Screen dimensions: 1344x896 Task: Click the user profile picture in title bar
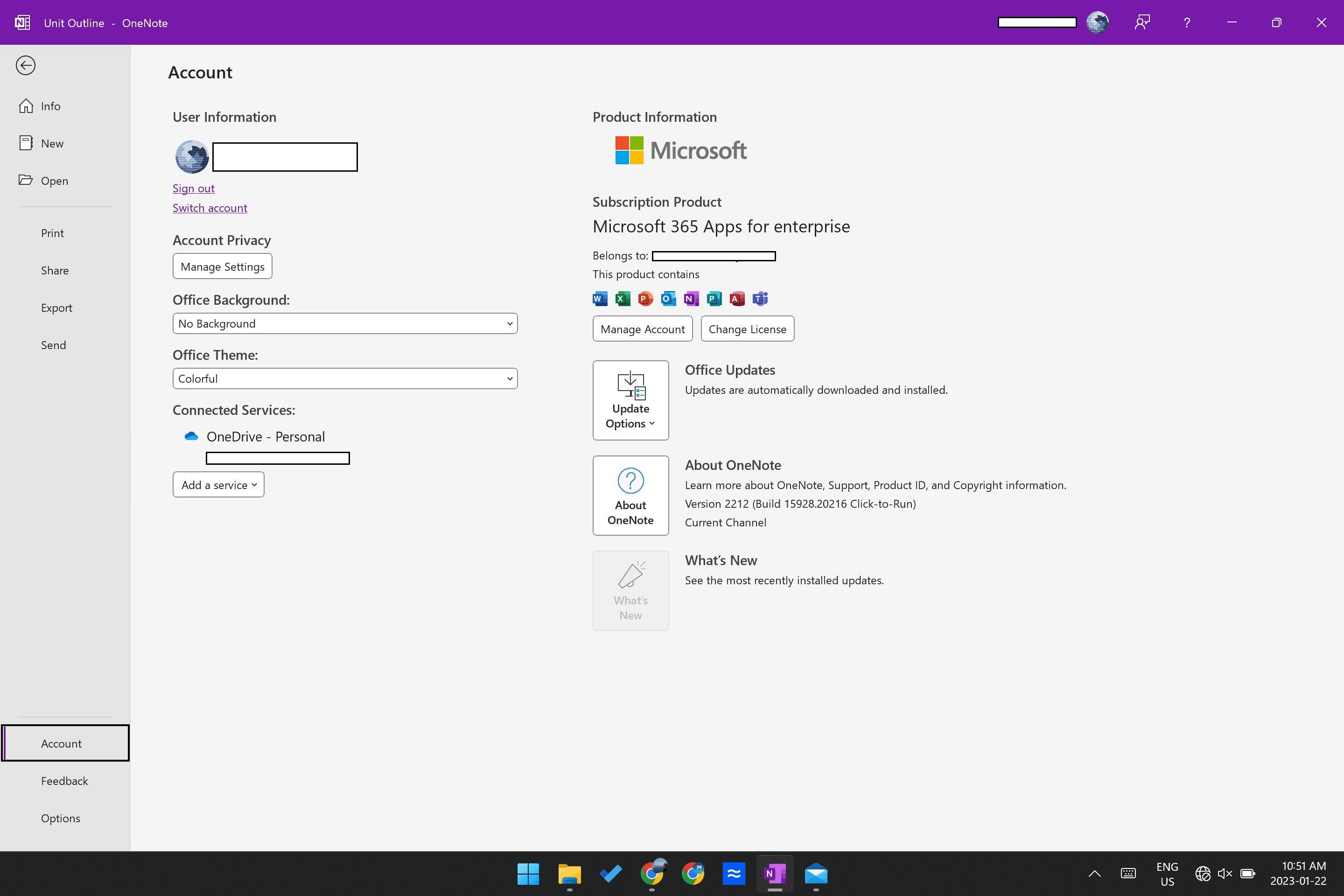pyautogui.click(x=1097, y=22)
